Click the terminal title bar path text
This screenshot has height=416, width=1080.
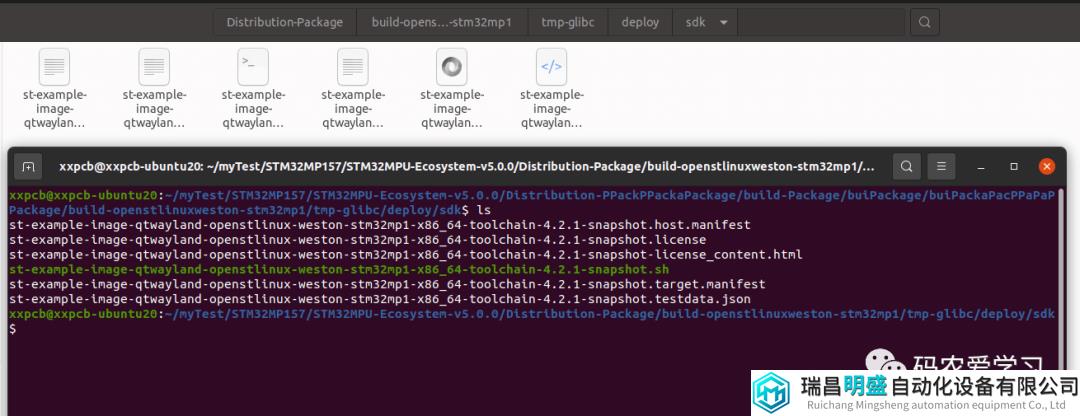click(x=467, y=166)
